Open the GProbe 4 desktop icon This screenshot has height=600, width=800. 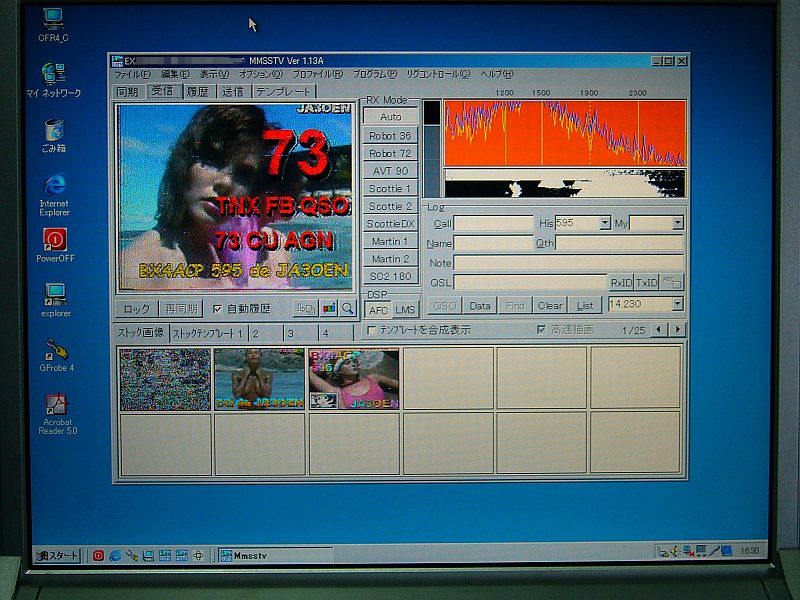[x=56, y=350]
